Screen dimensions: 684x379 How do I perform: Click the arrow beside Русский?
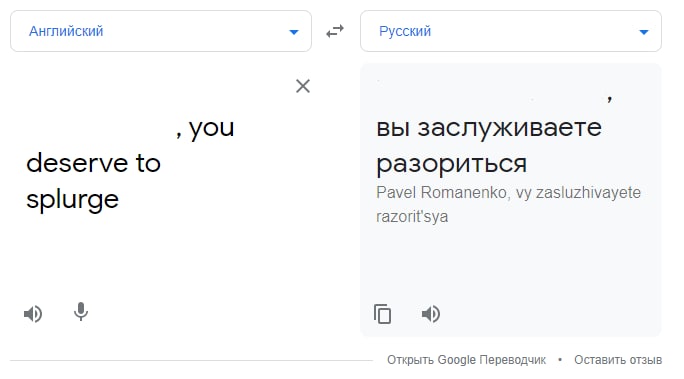[x=644, y=32]
